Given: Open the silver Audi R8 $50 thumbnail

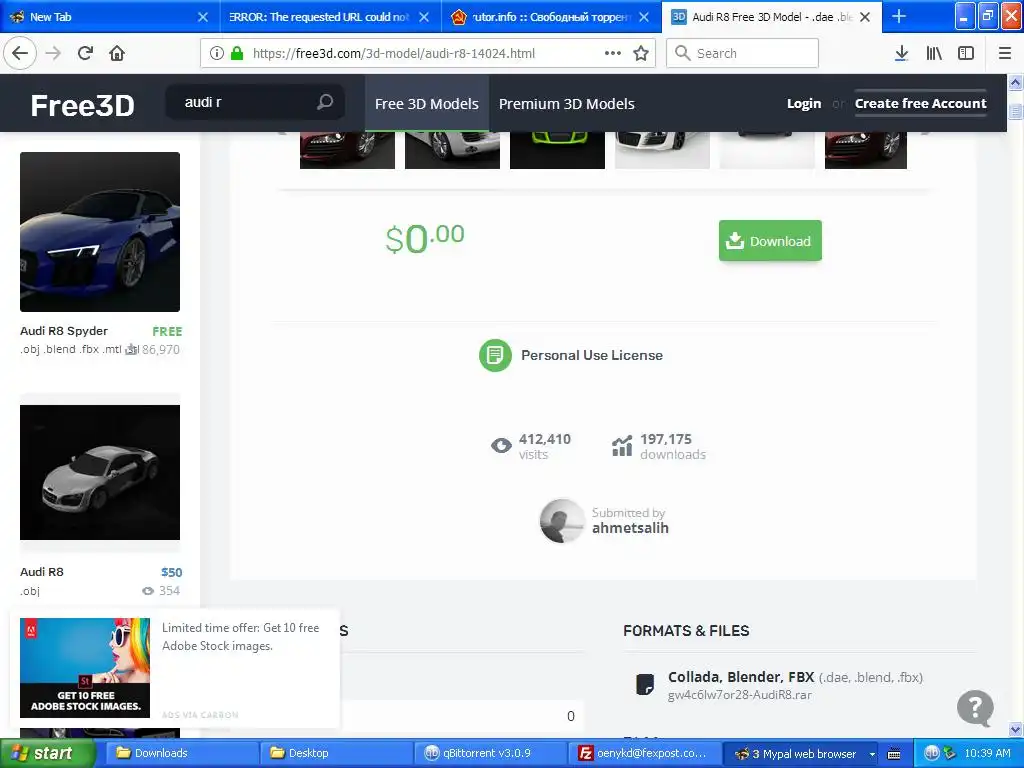Looking at the screenshot, I should point(100,472).
